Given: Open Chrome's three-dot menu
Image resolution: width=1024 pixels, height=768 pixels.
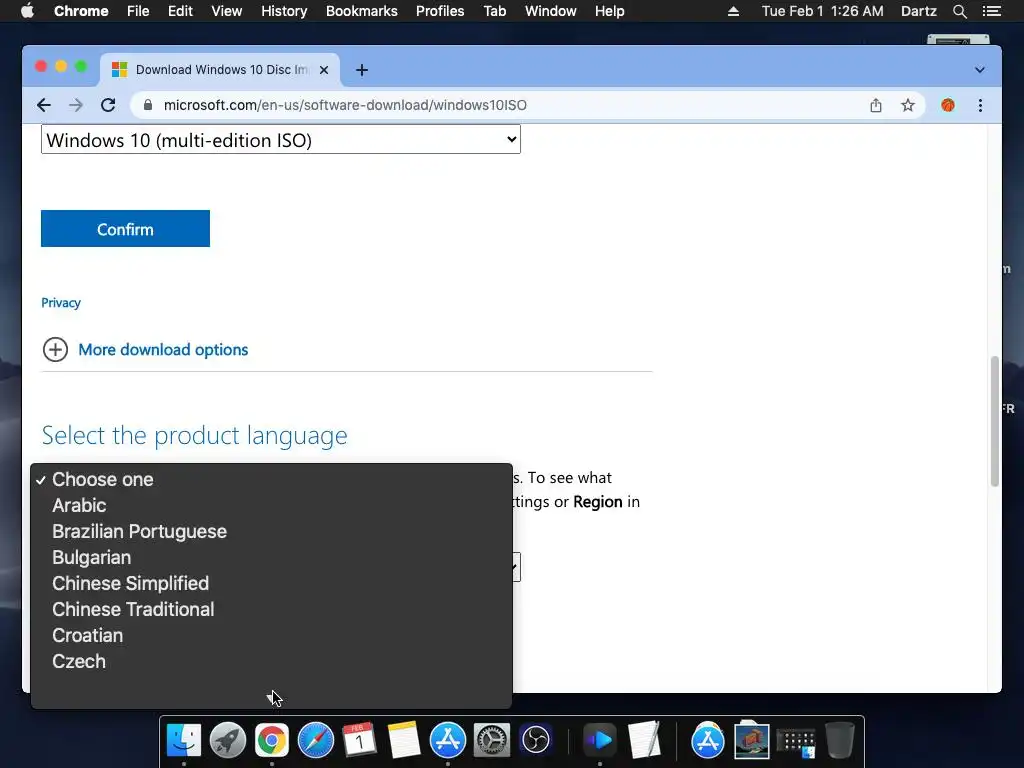Looking at the screenshot, I should pyautogui.click(x=980, y=105).
